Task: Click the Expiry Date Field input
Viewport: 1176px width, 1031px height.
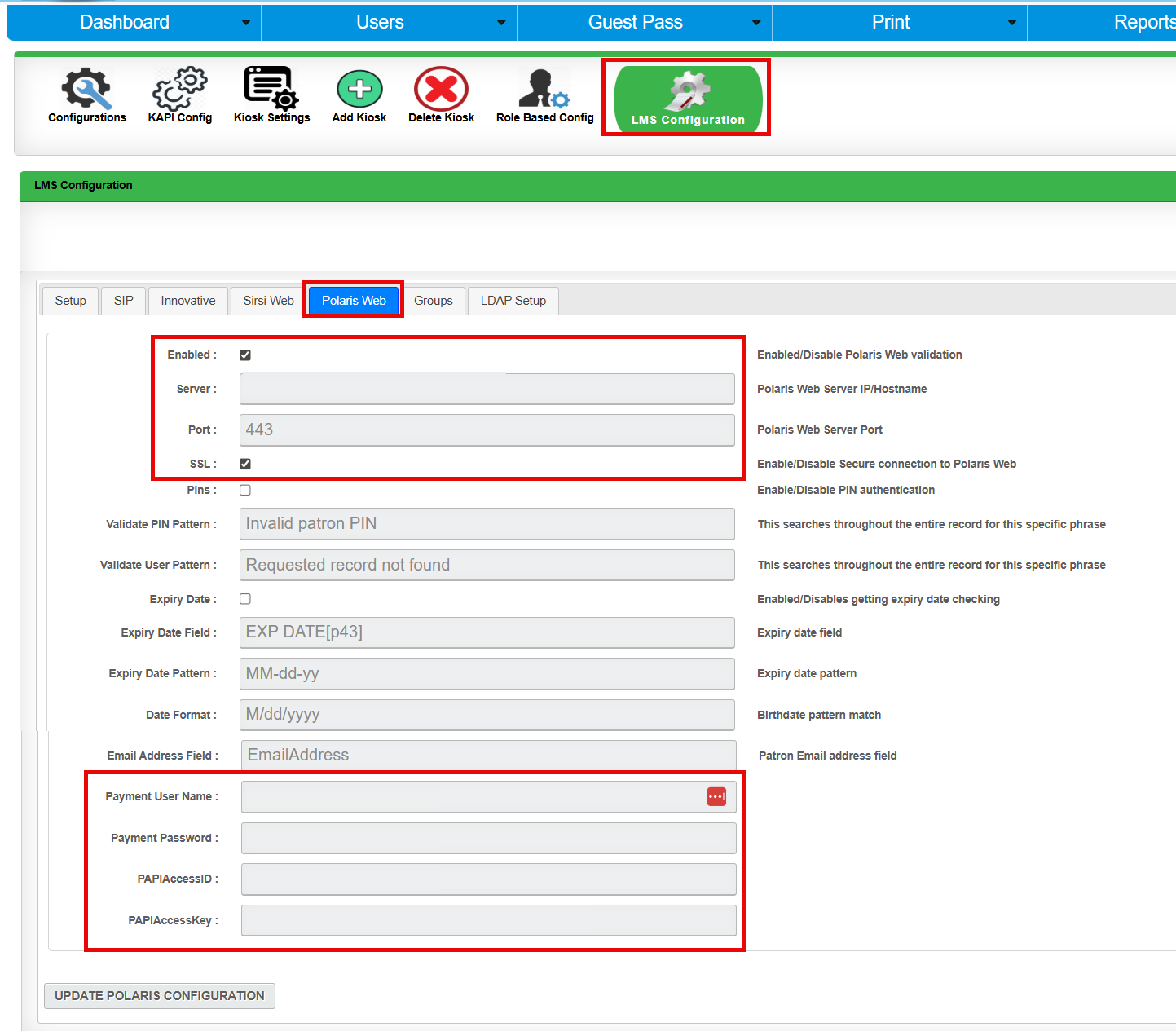Action: (487, 632)
